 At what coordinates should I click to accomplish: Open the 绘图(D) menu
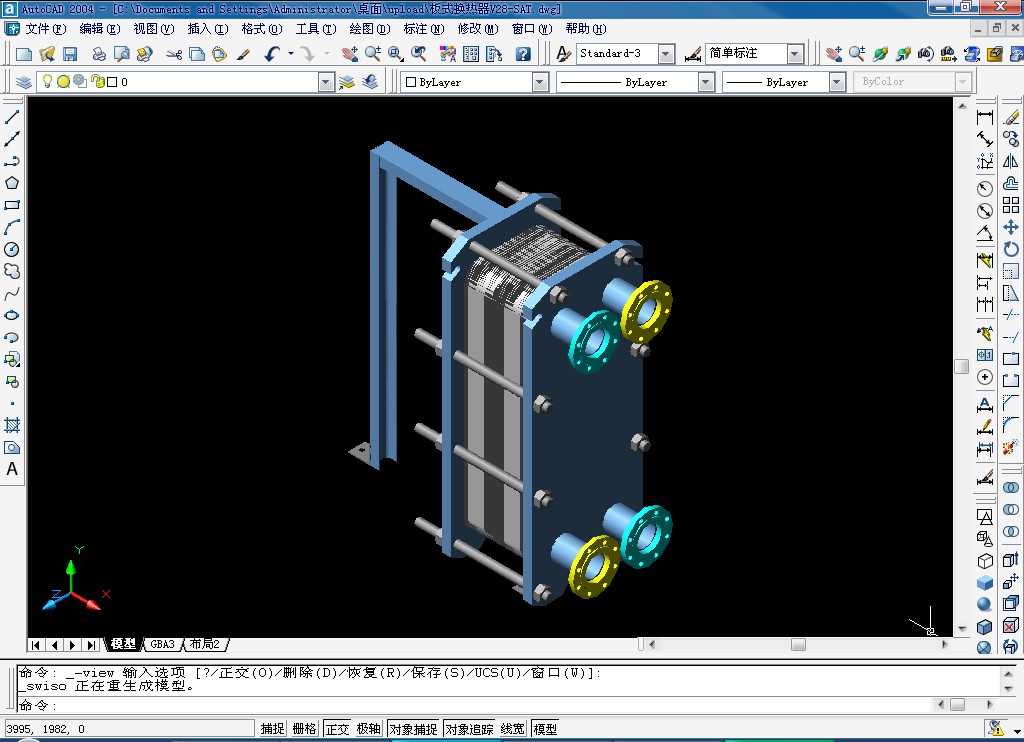370,29
